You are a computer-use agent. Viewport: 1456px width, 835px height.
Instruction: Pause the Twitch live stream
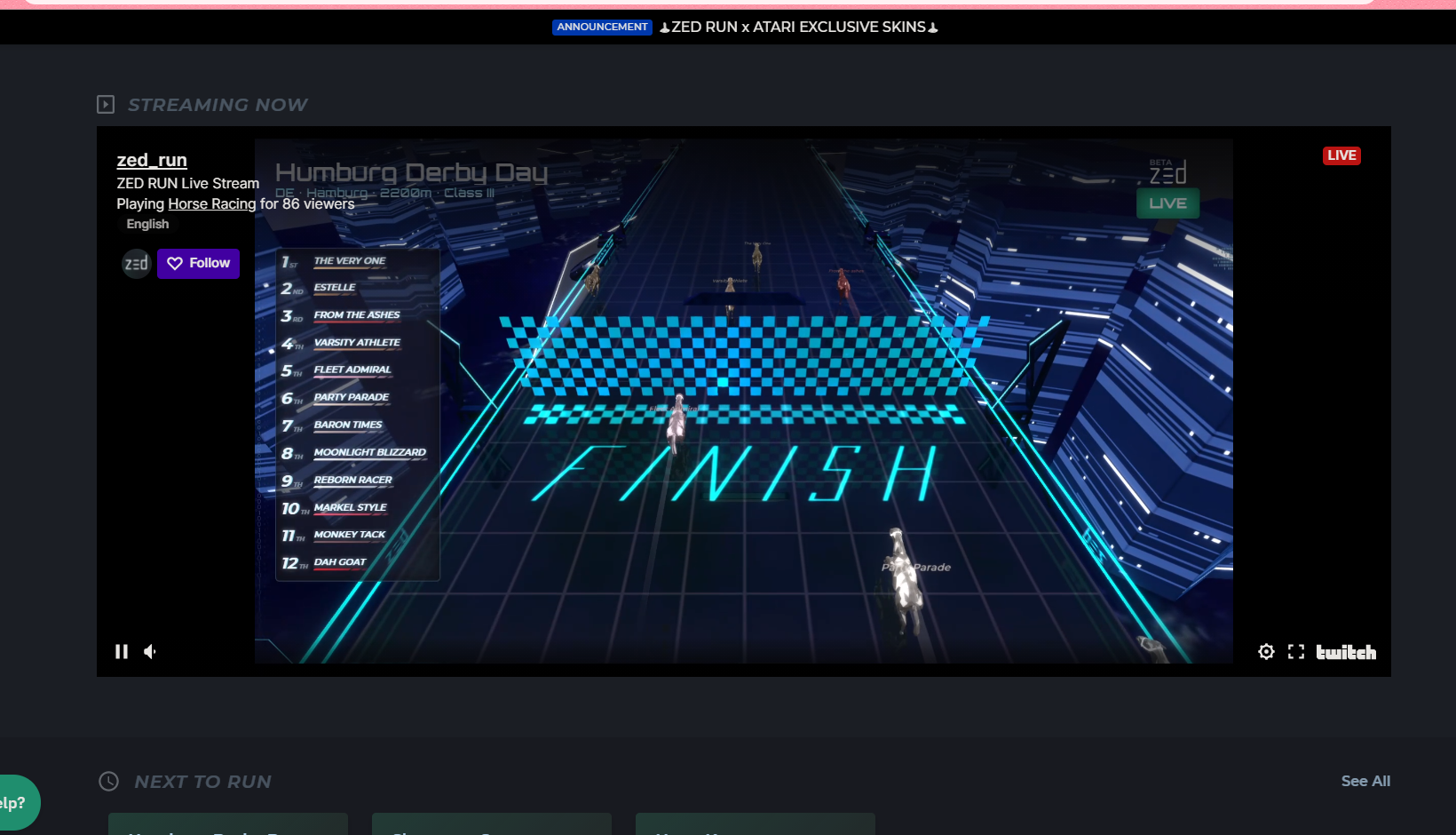click(x=122, y=652)
